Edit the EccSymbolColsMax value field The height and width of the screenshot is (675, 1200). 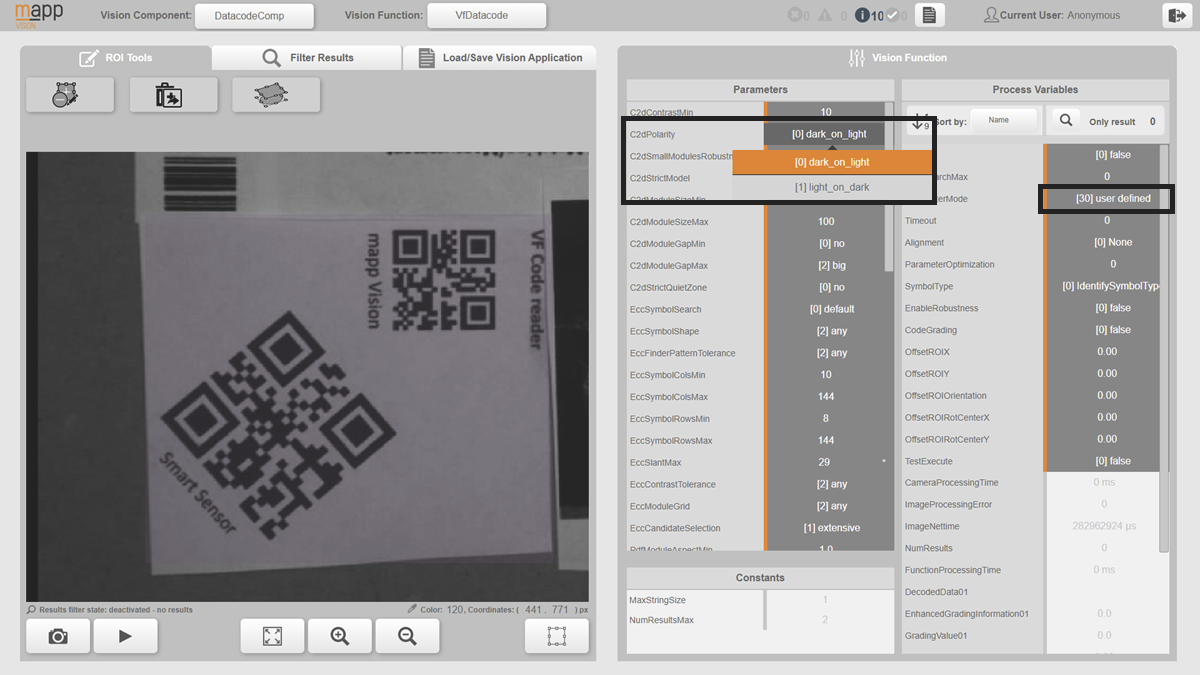(x=826, y=397)
